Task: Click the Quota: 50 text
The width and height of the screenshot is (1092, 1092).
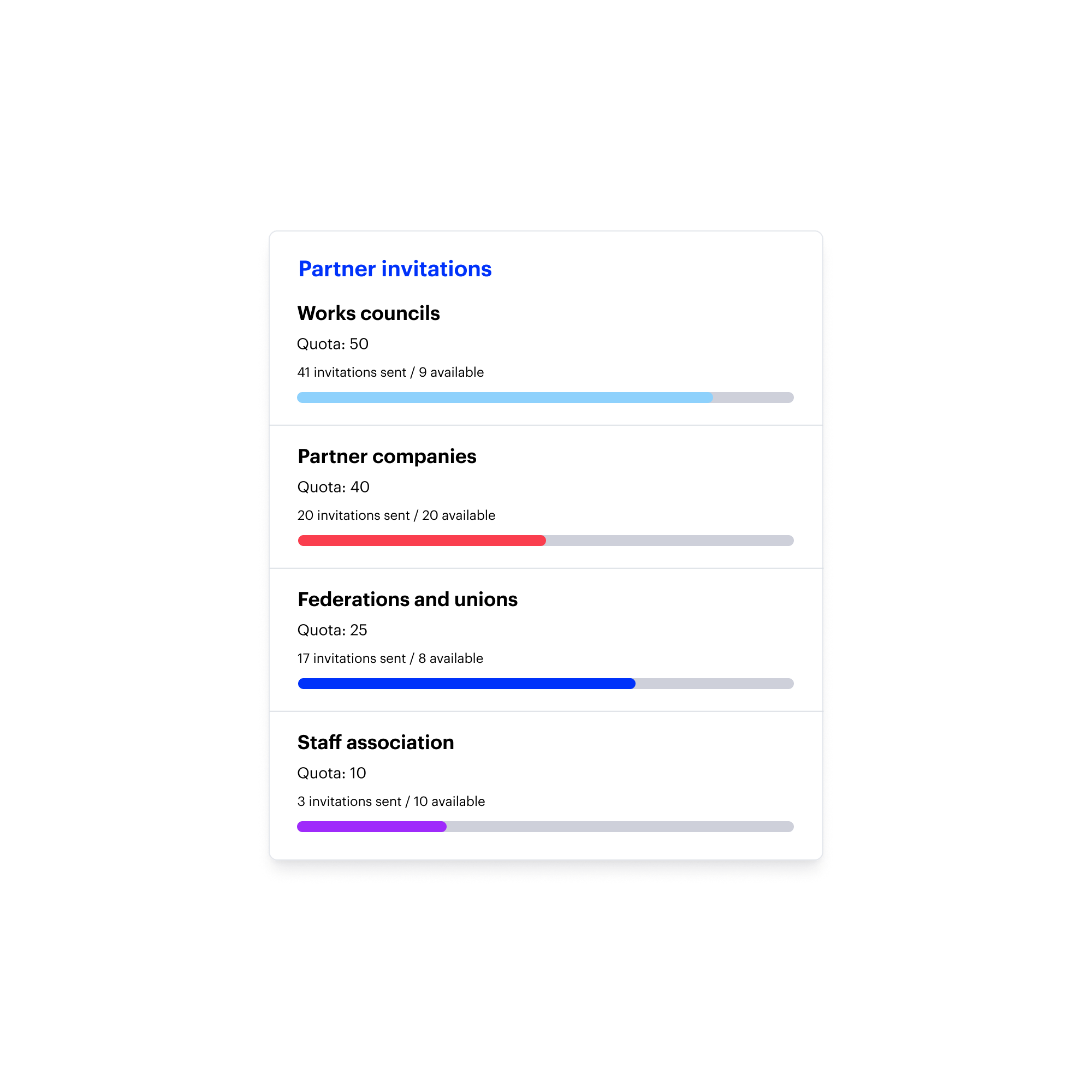Action: tap(333, 343)
